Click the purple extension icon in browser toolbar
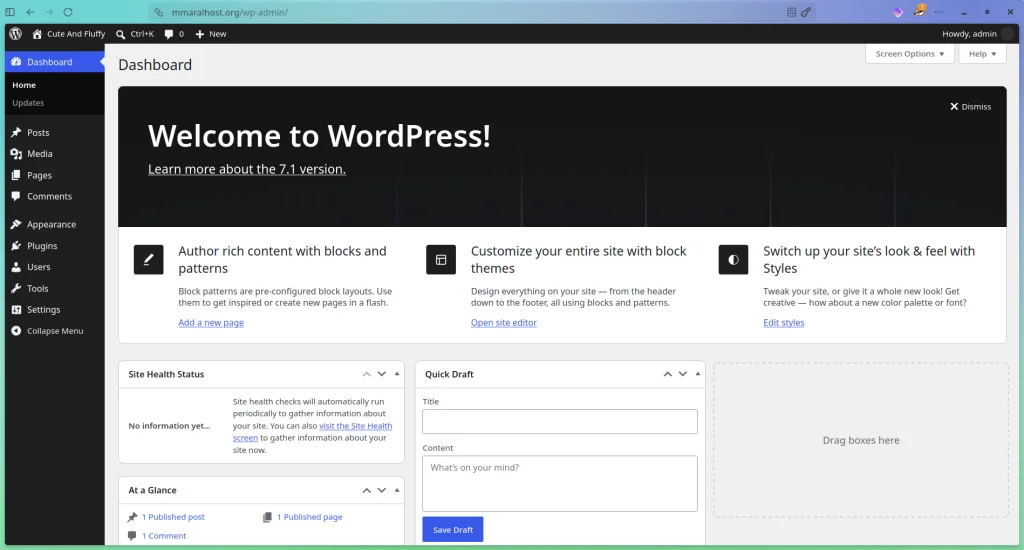This screenshot has width=1024, height=550. click(x=898, y=12)
